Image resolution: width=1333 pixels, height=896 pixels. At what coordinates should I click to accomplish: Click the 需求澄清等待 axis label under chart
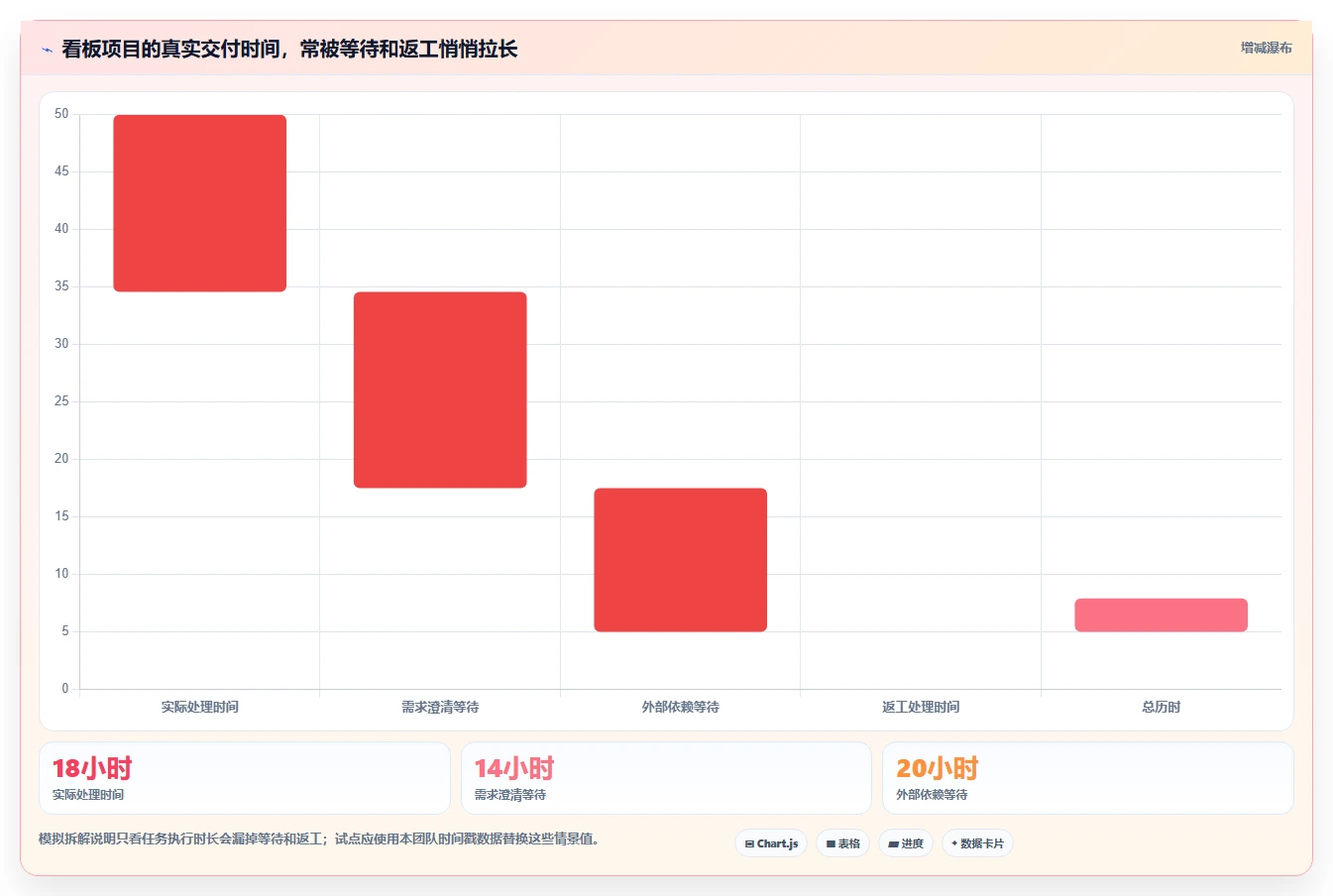[440, 707]
